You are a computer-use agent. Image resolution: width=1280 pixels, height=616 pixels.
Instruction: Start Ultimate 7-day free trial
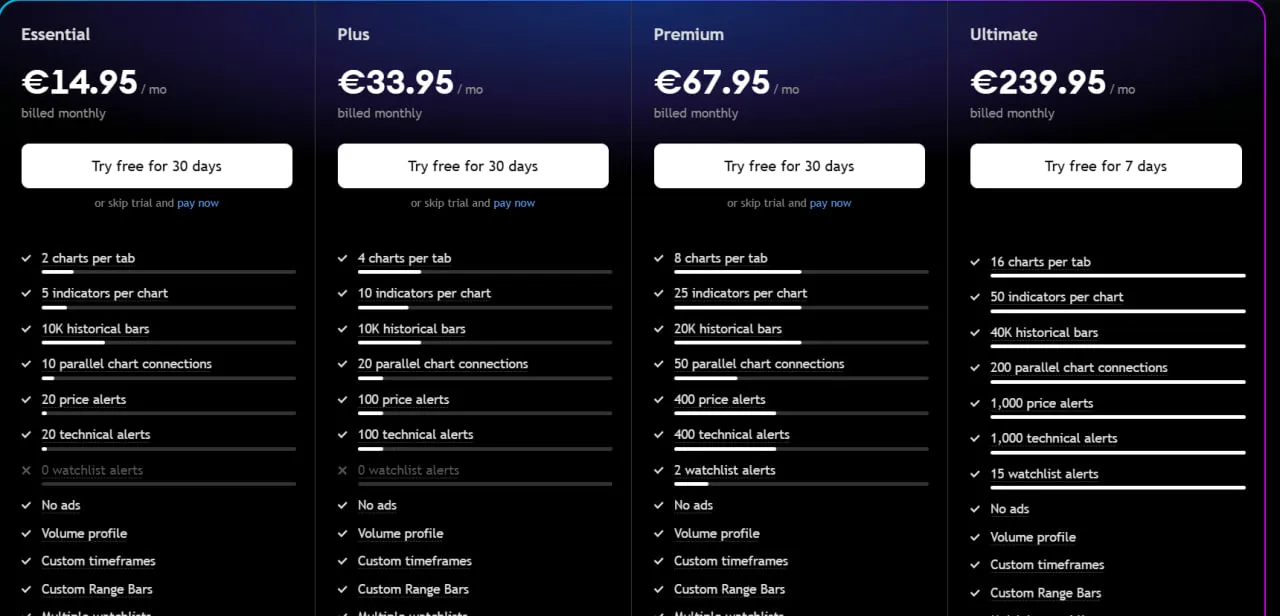coord(1106,166)
